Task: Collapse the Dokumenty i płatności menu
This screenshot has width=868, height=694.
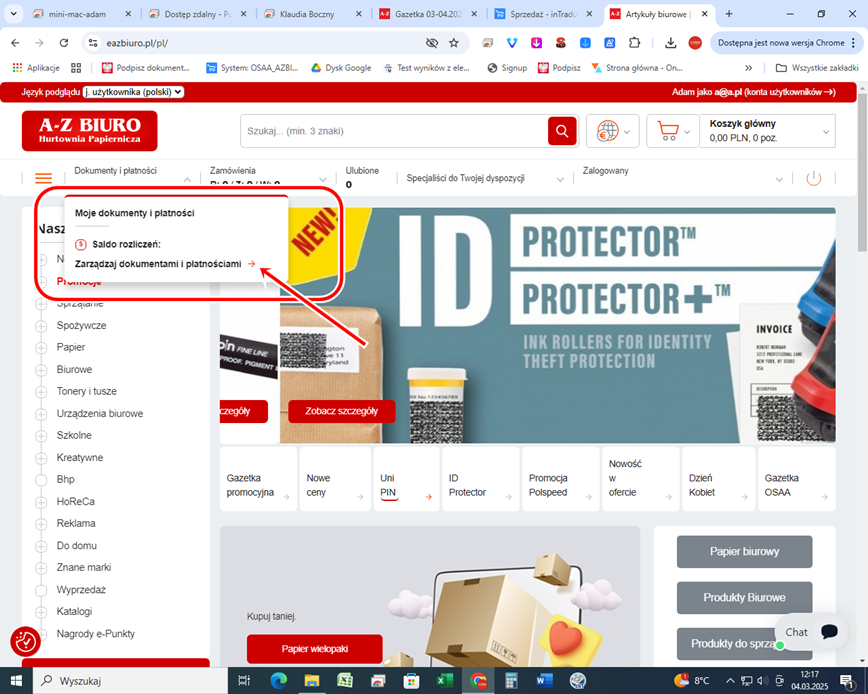Action: point(187,179)
